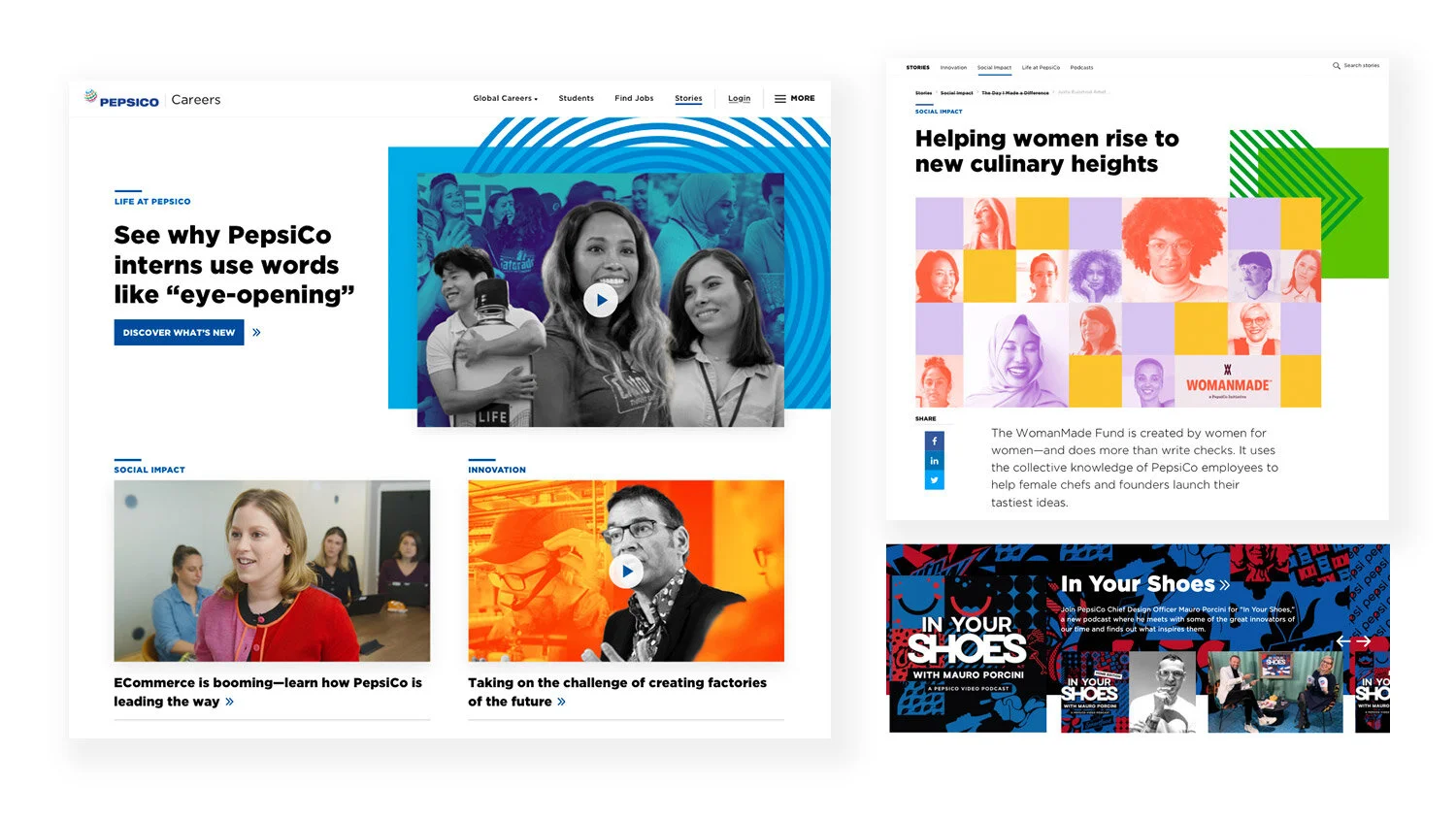The width and height of the screenshot is (1456, 819).
Task: Play the interns hero video
Action: pyautogui.click(x=601, y=300)
